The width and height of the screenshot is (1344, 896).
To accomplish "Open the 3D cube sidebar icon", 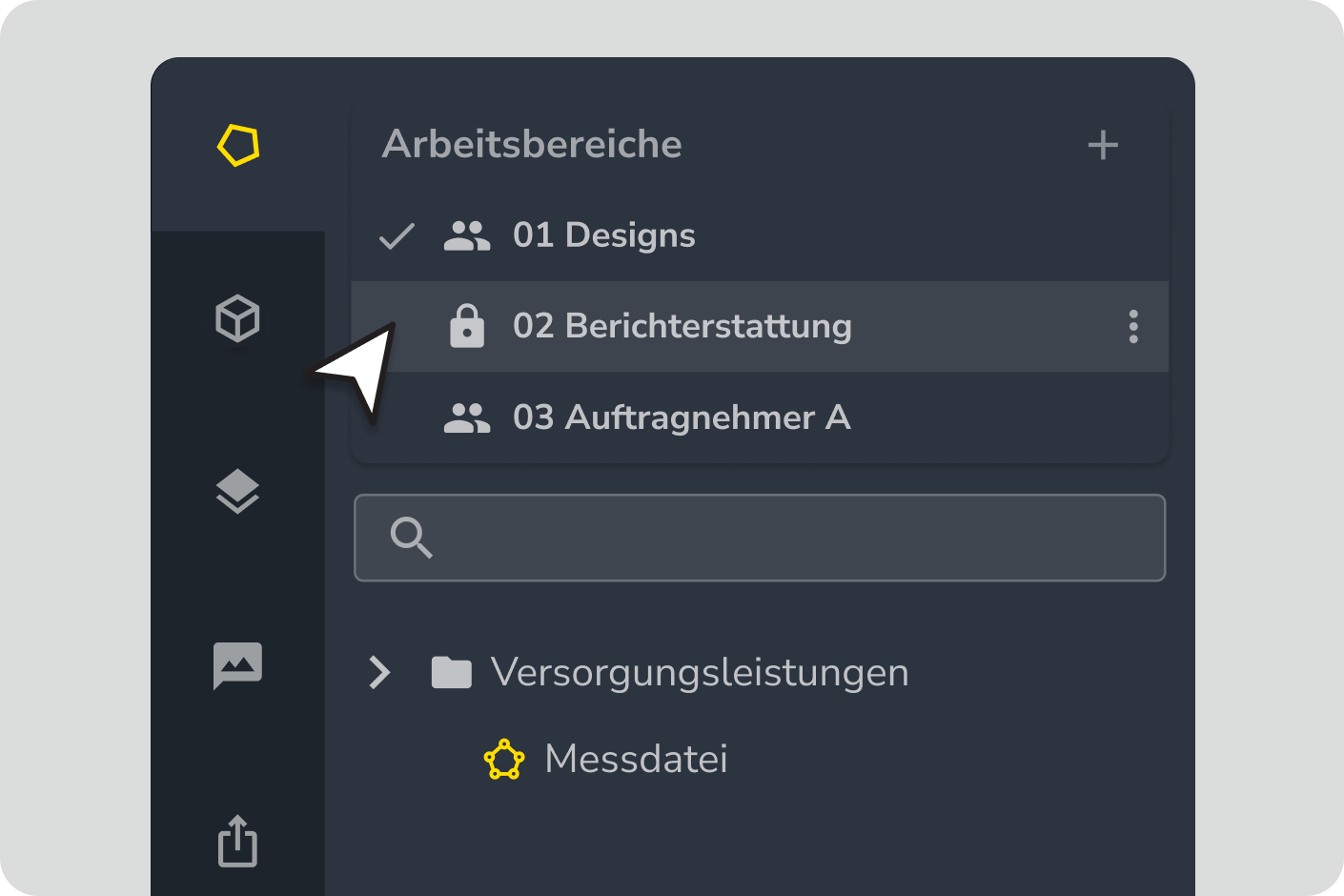I will 237,318.
